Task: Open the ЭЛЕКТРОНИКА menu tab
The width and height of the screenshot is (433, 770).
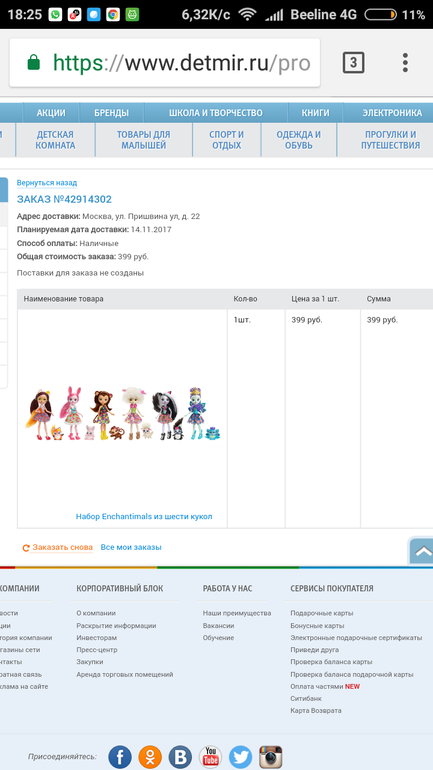Action: (392, 113)
